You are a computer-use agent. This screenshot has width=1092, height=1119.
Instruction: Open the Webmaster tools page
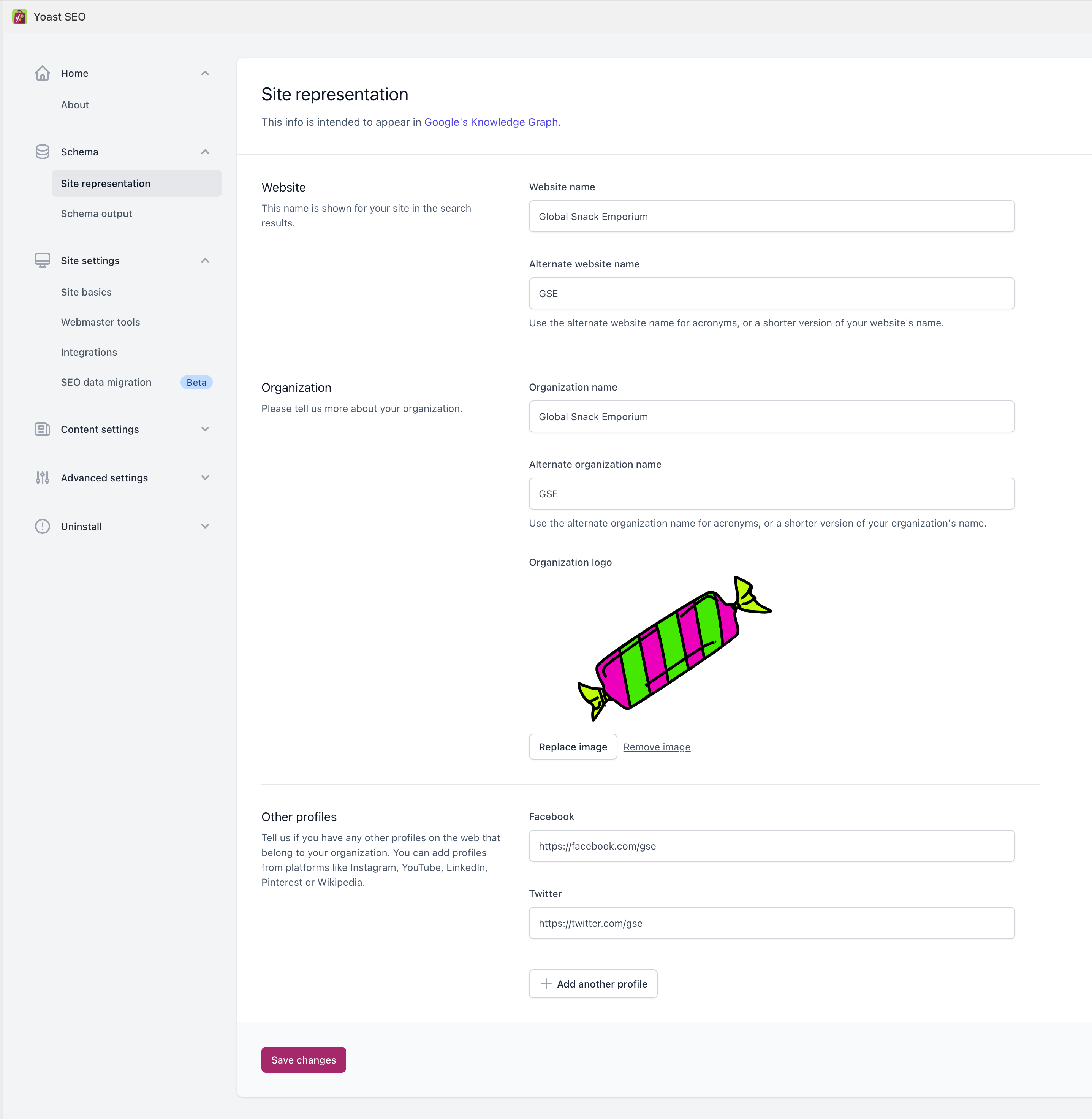point(100,322)
